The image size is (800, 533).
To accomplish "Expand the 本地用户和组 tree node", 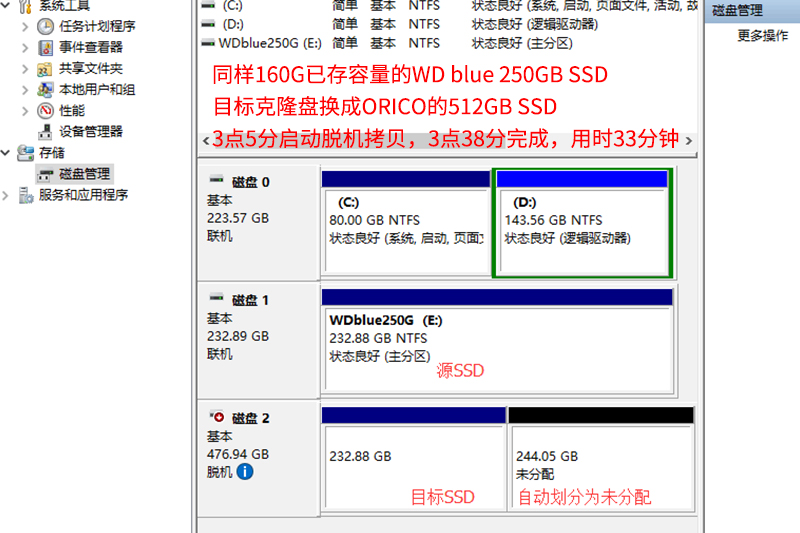I will (24, 90).
